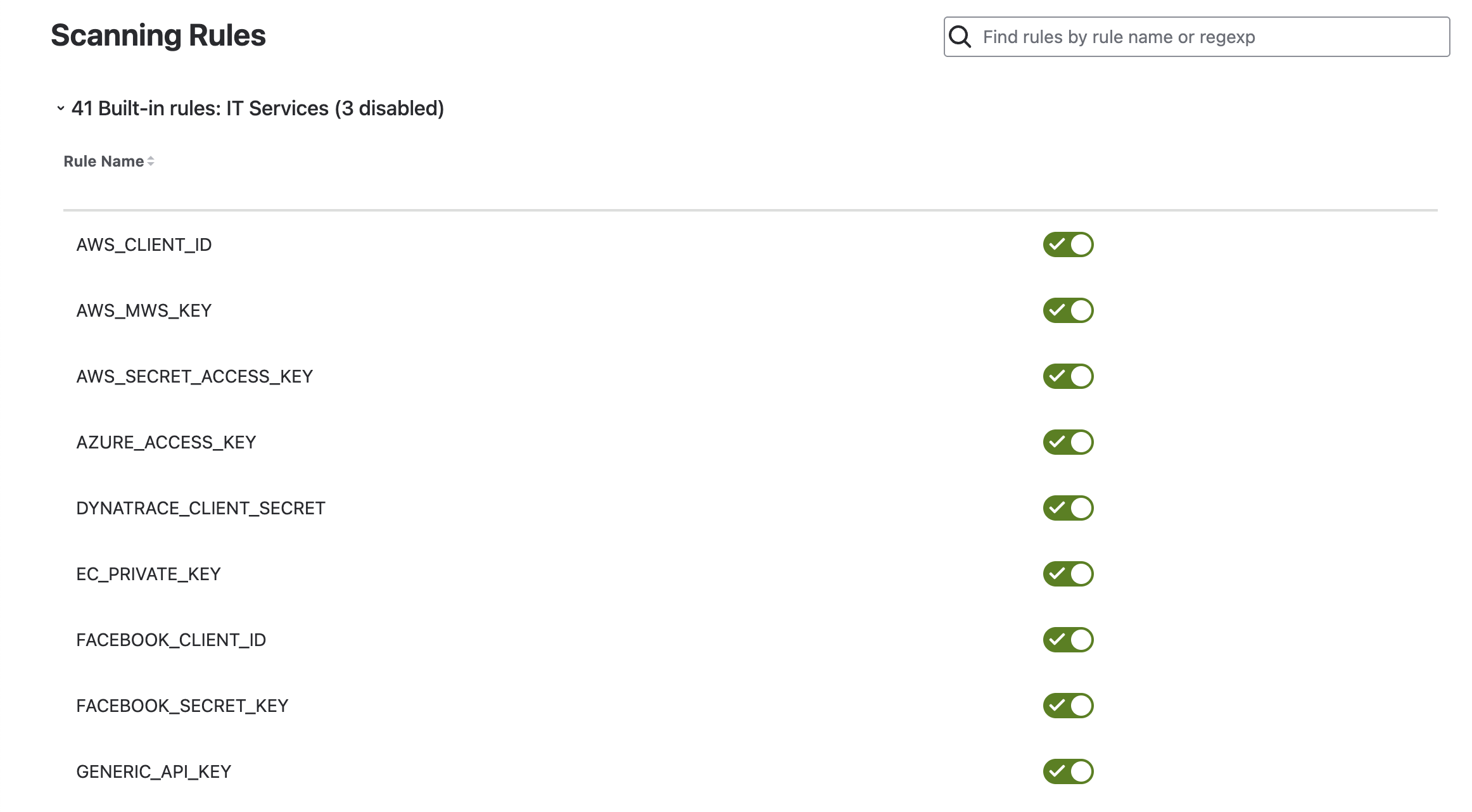Turn off the AWS_MWS_KEY rule
This screenshot has width=1472, height=812.
(1068, 310)
